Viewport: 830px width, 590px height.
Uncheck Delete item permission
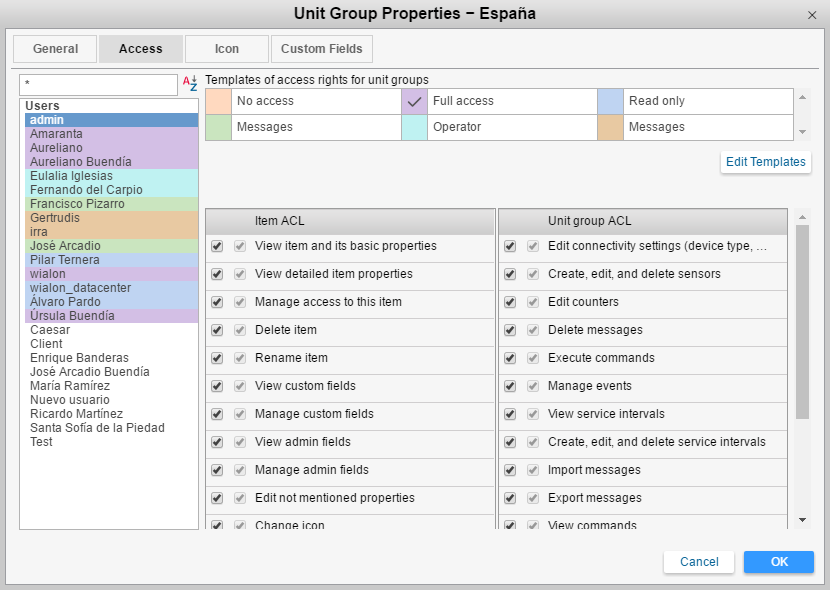point(217,330)
